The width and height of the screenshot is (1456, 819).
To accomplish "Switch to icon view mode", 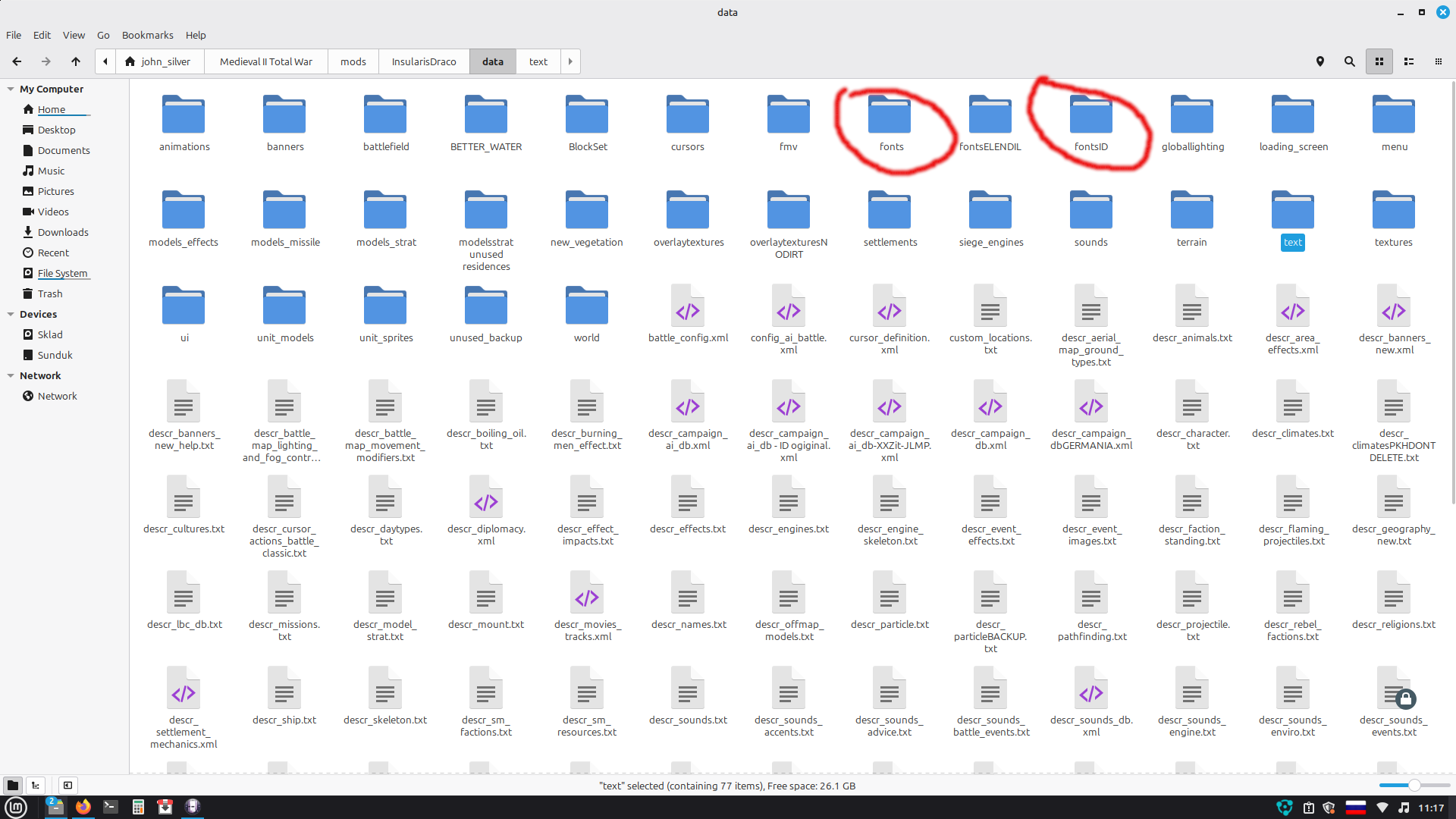I will coord(1379,61).
